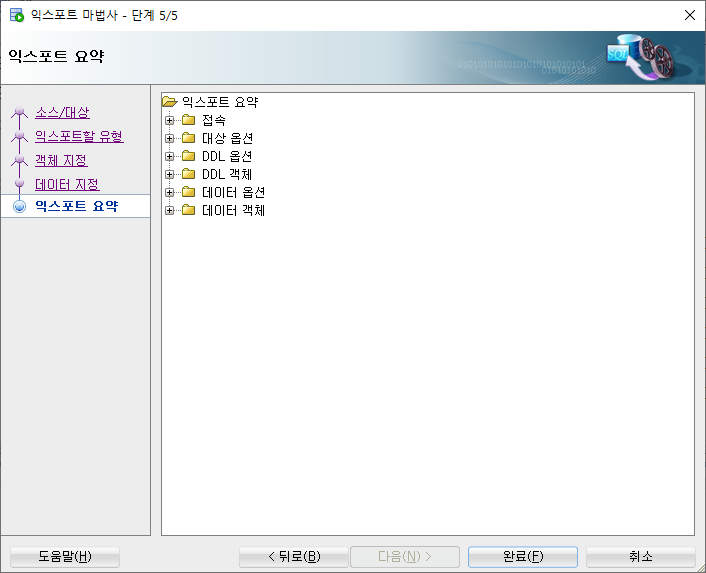Viewport: 706px width, 573px height.
Task: Click the 객체 지정 step bullet icon
Action: (19, 159)
